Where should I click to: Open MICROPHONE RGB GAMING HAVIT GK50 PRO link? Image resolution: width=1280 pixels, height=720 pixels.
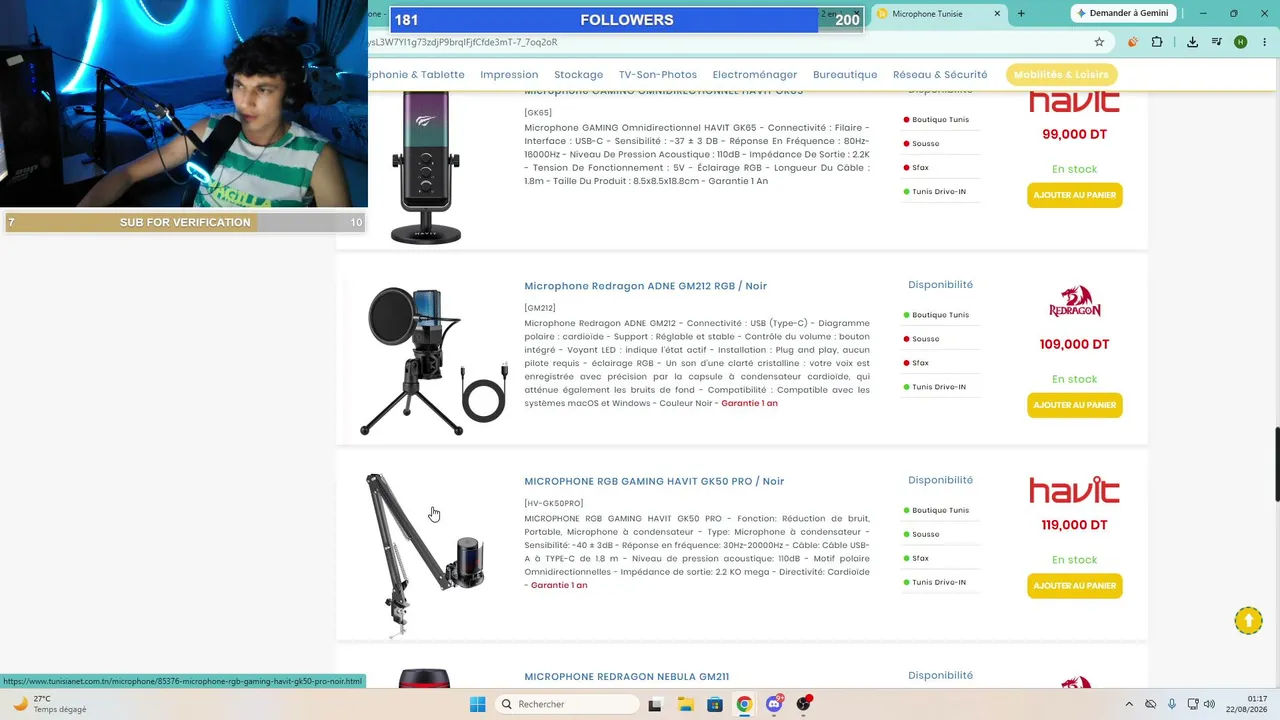[x=654, y=481]
